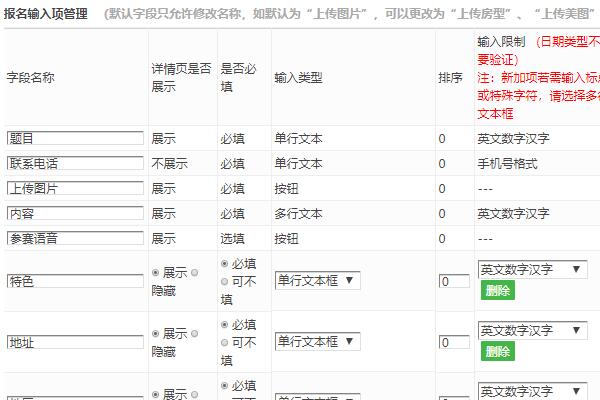Select 可不填 radio in 地址 row
This screenshot has height=400, width=600.
(x=225, y=343)
